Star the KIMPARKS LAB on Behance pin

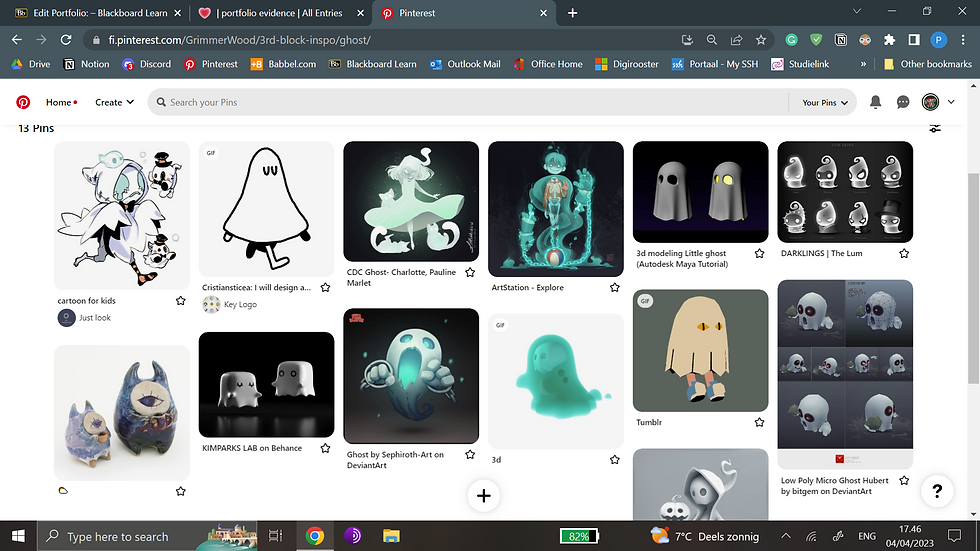(326, 449)
